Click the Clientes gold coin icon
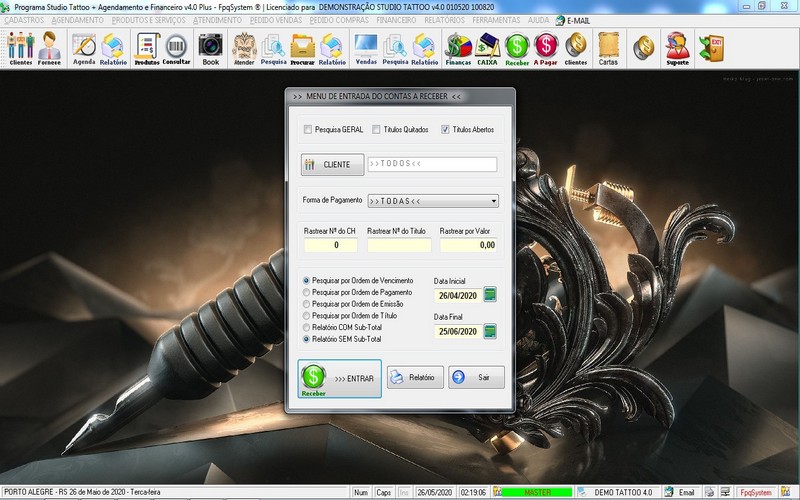This screenshot has width=800, height=500. [576, 48]
